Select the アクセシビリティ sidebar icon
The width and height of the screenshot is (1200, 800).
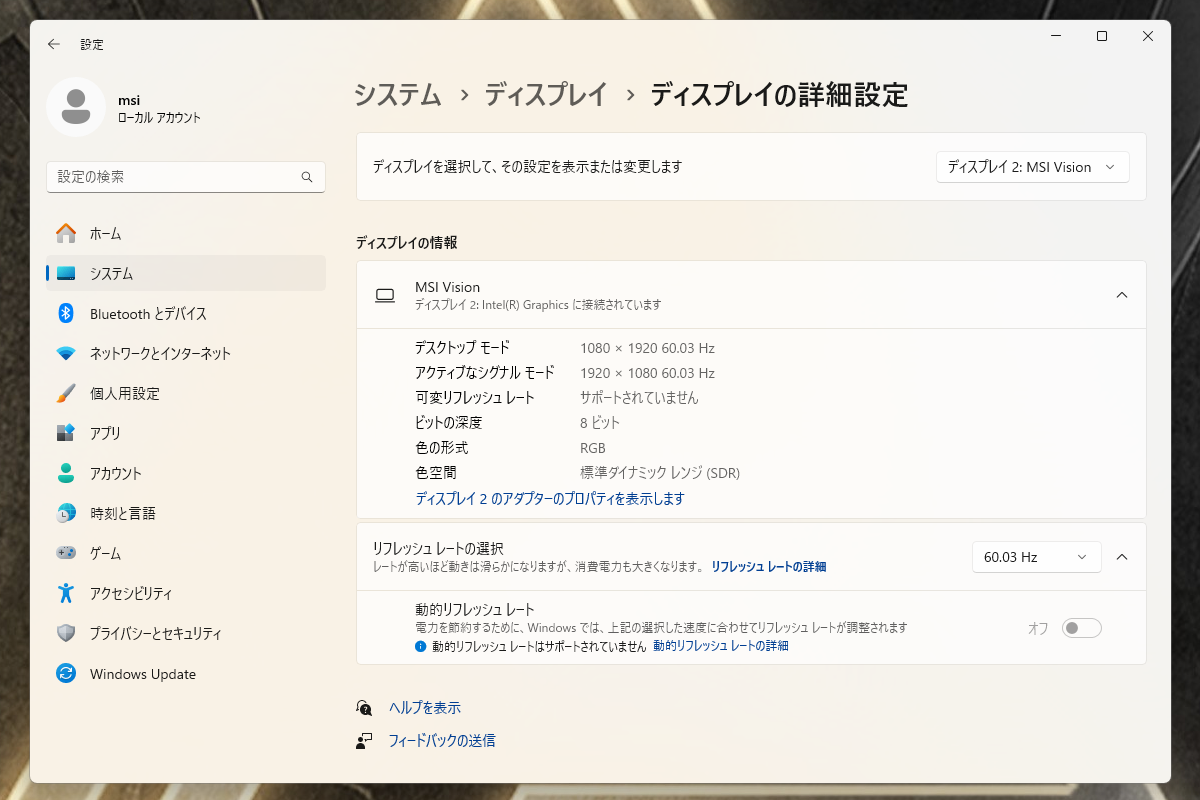65,593
